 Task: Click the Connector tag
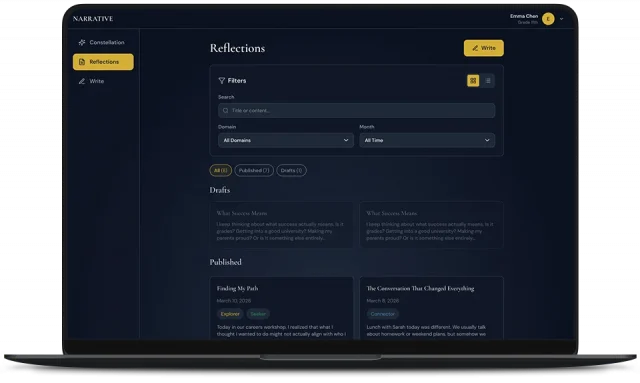pyautogui.click(x=382, y=314)
